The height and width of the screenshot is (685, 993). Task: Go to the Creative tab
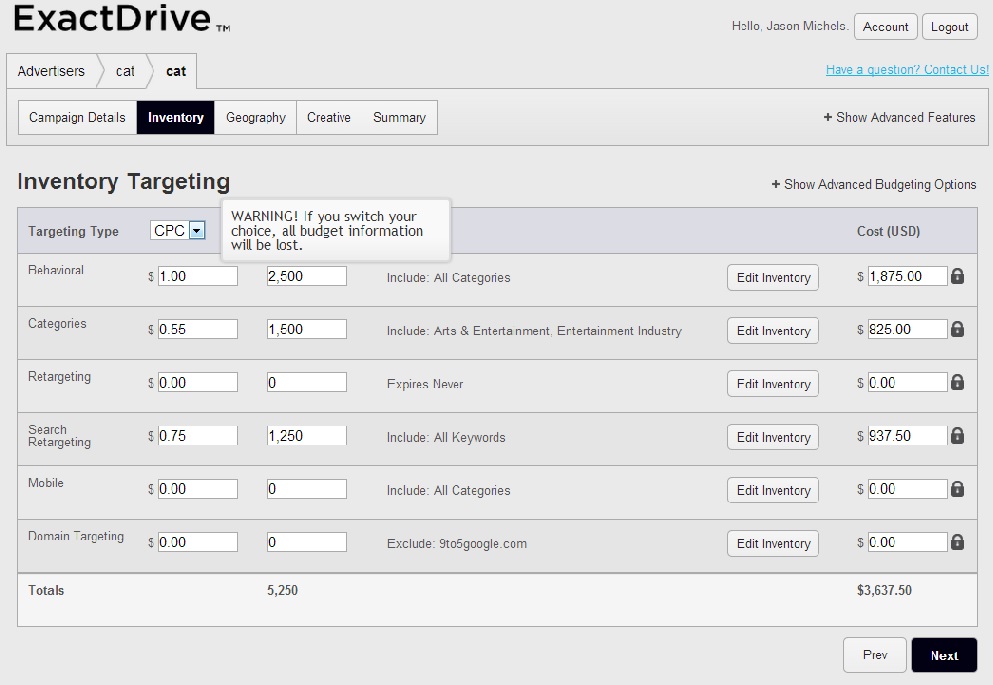point(328,117)
